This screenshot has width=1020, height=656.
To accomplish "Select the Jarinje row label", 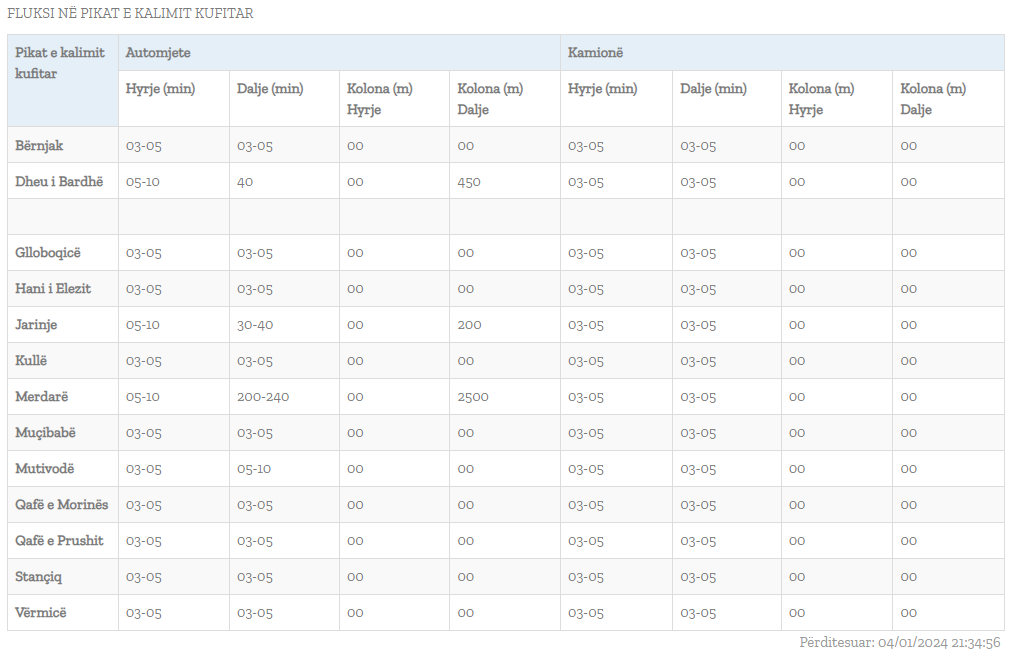I will pos(36,325).
